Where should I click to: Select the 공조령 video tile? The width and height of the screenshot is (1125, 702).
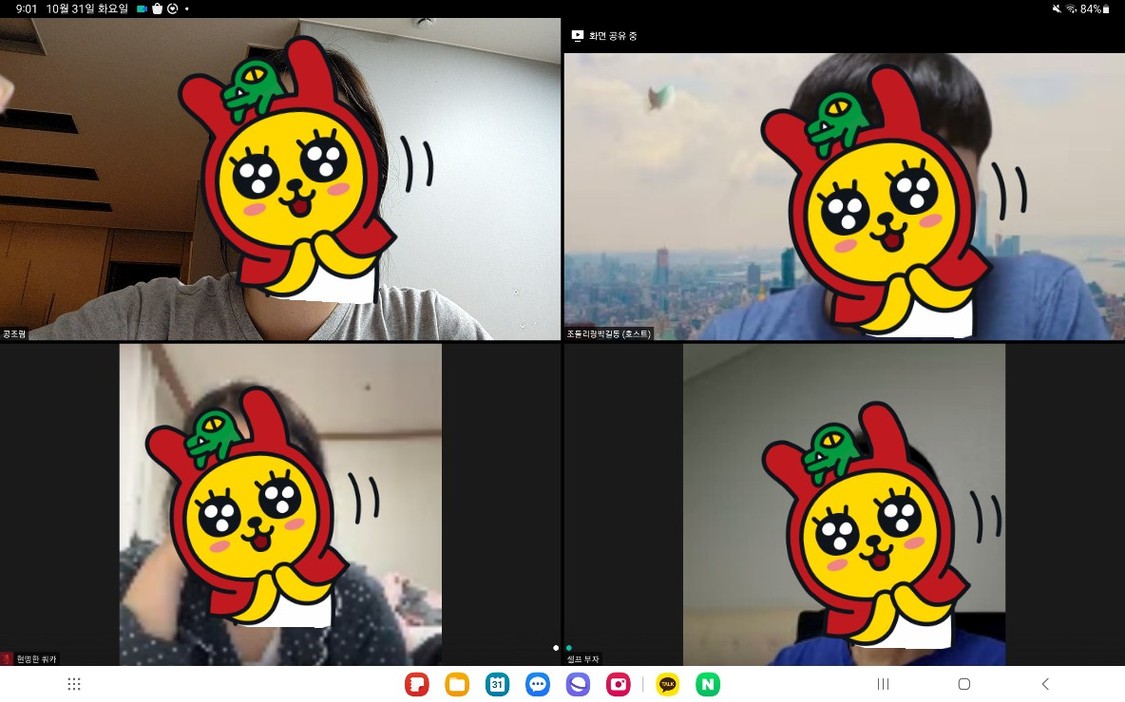[280, 179]
